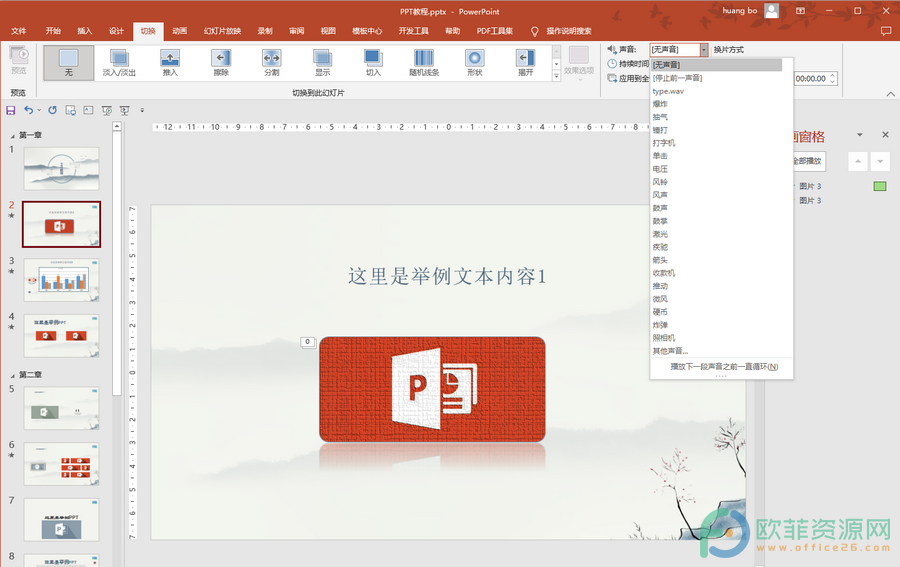Save the presentation from quick access toolbar
This screenshot has height=567, width=900.
tap(10, 110)
